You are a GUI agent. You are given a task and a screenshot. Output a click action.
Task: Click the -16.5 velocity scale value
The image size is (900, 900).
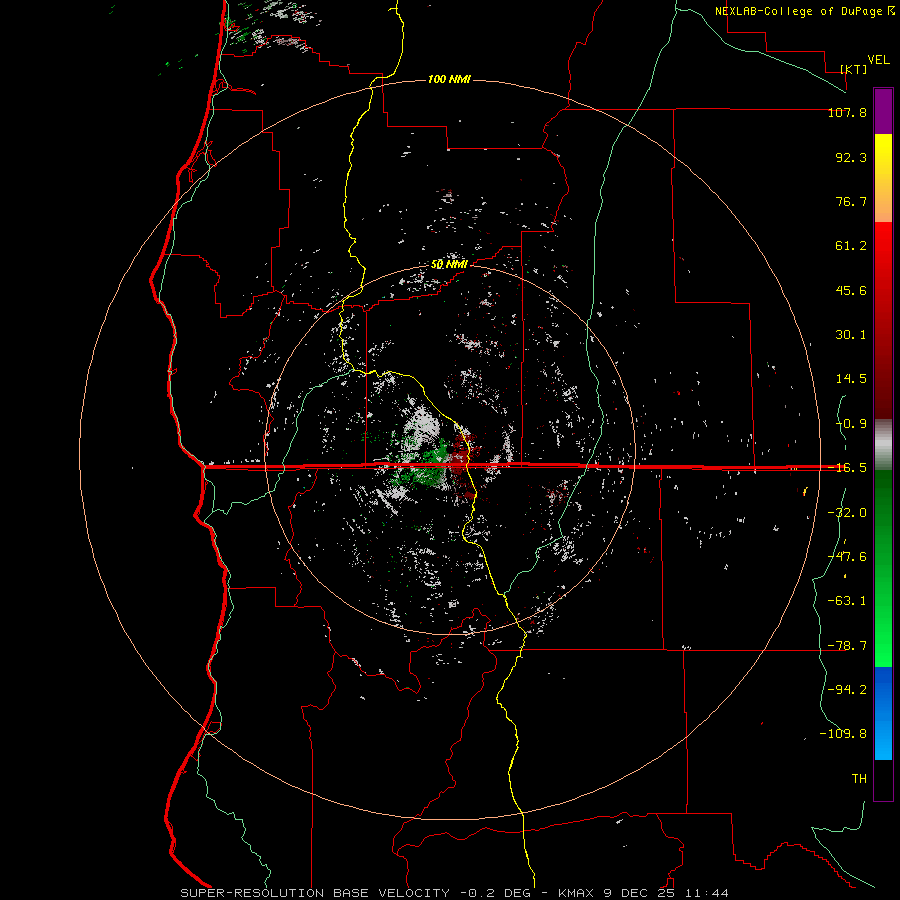[847, 468]
